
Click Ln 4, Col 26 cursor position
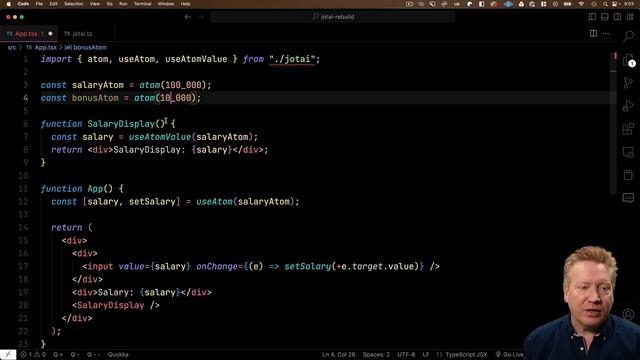pyautogui.click(x=338, y=354)
